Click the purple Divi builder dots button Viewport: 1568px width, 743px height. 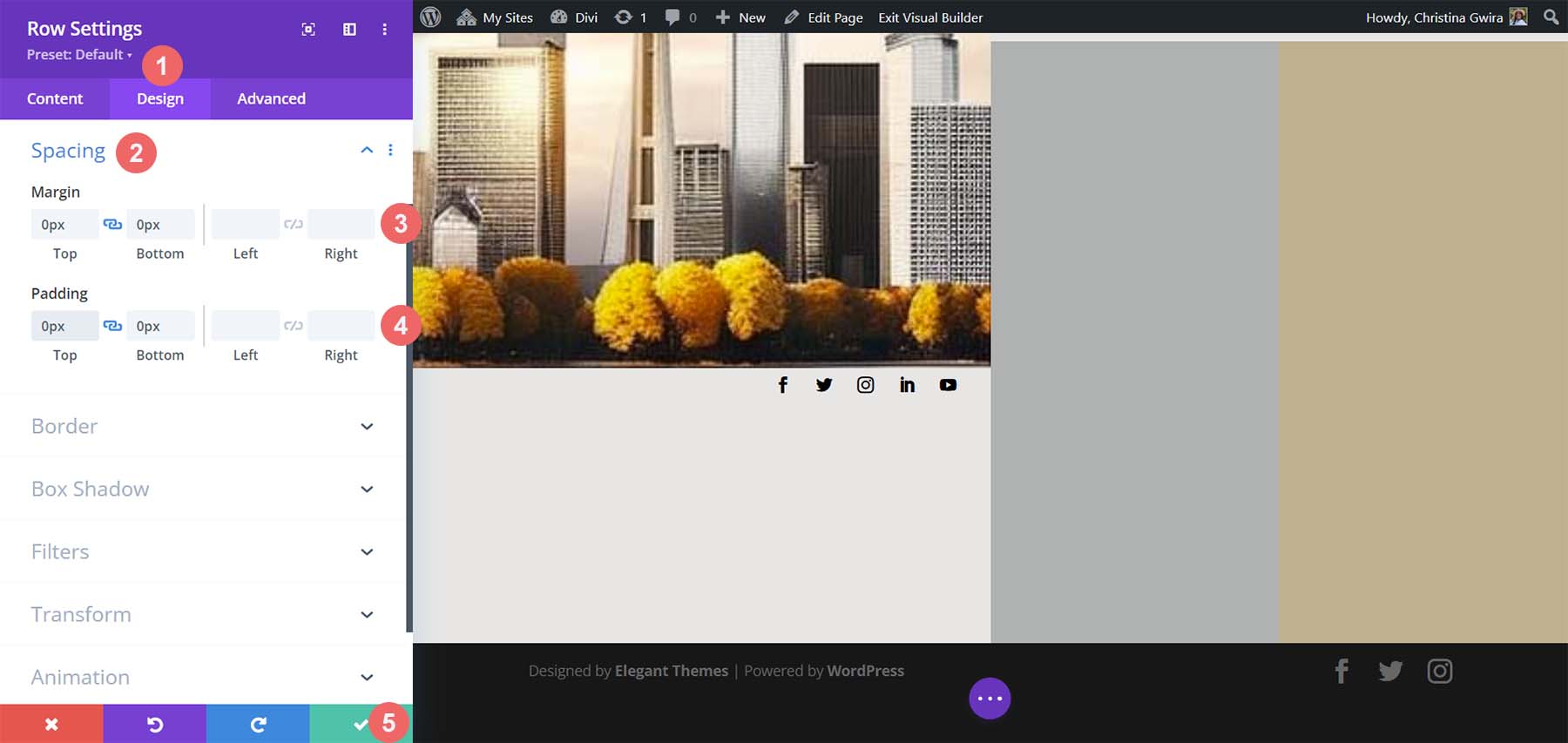990,699
